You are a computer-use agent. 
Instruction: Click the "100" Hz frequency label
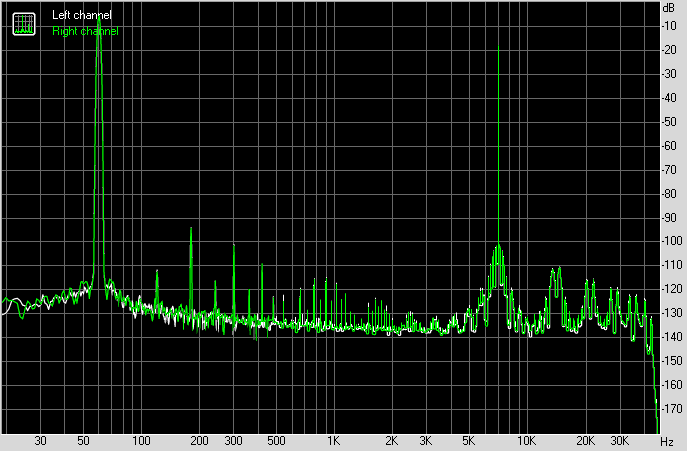click(141, 440)
